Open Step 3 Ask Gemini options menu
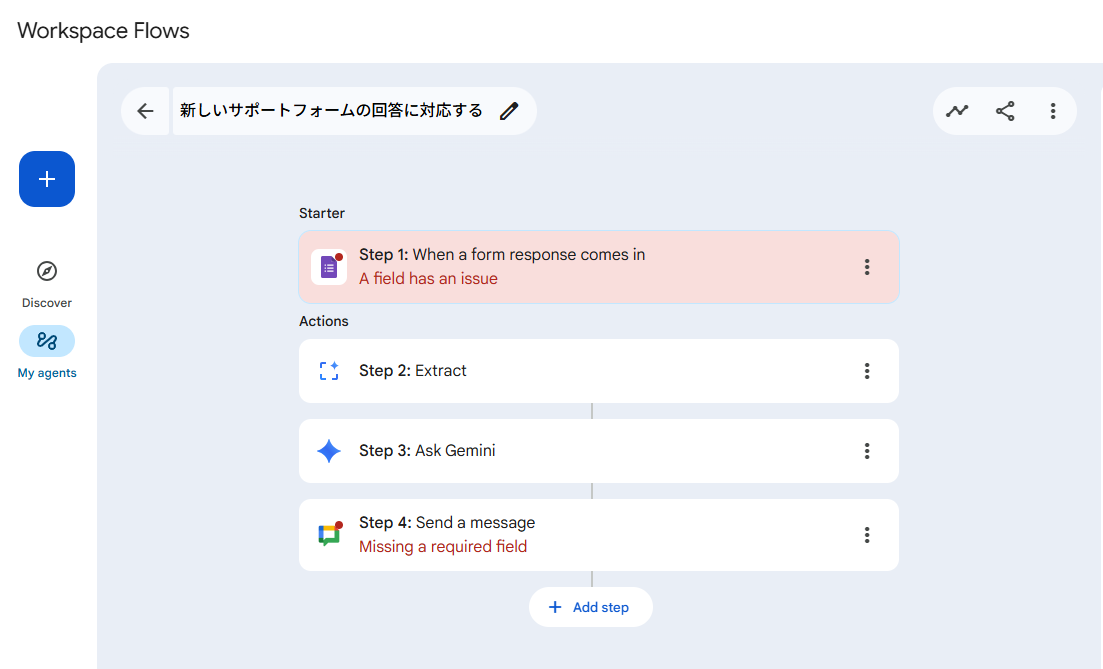The height and width of the screenshot is (669, 1103). pos(867,451)
